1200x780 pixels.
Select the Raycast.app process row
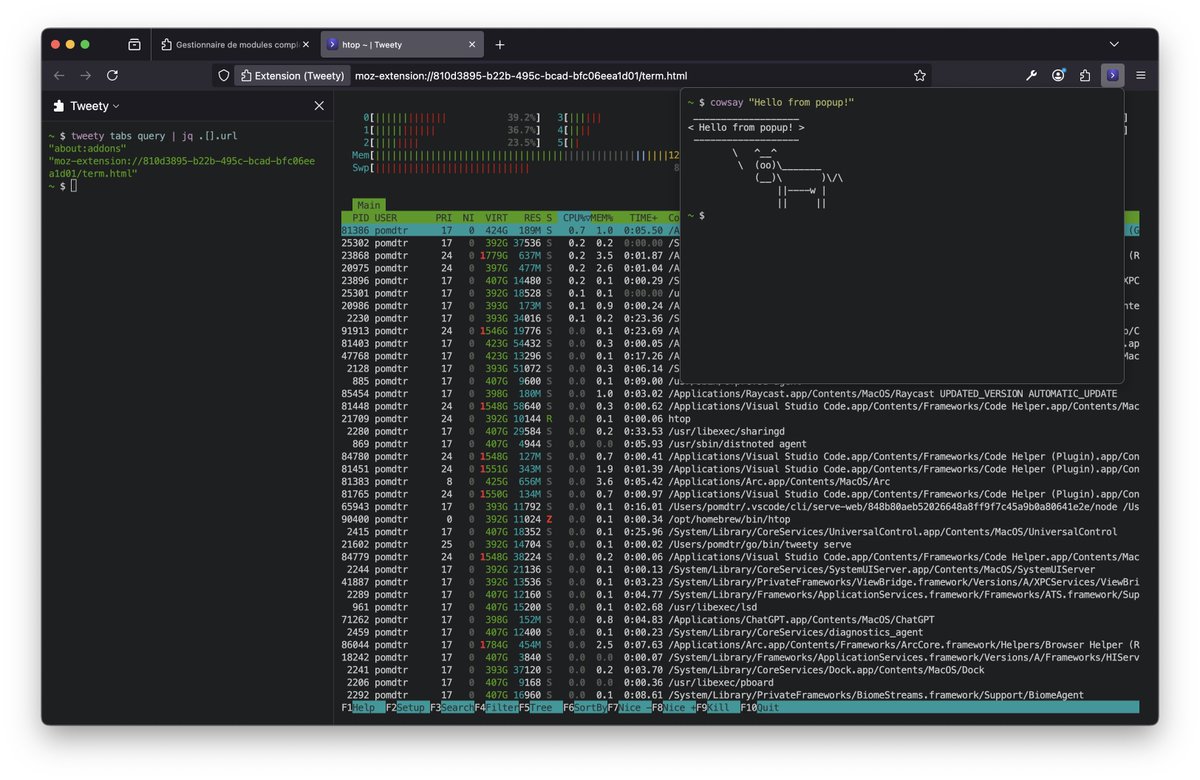[740, 394]
